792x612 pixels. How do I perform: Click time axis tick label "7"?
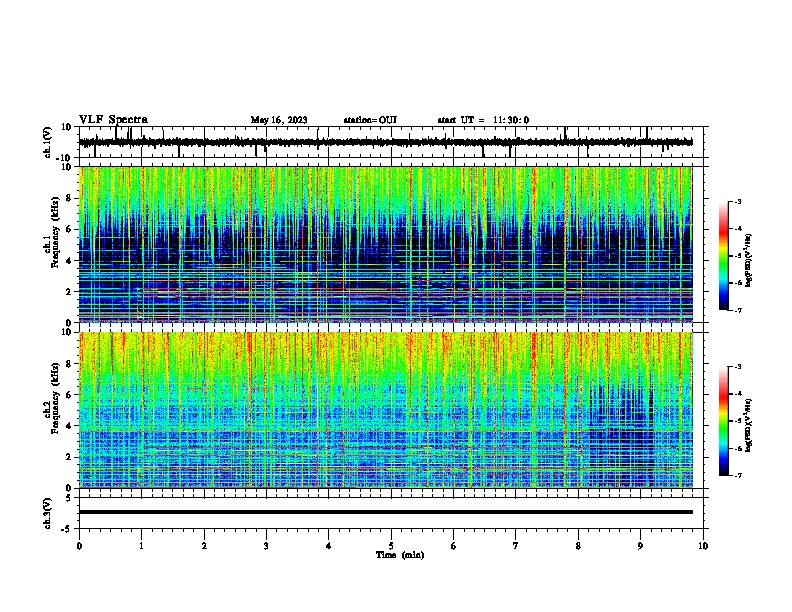(x=516, y=546)
